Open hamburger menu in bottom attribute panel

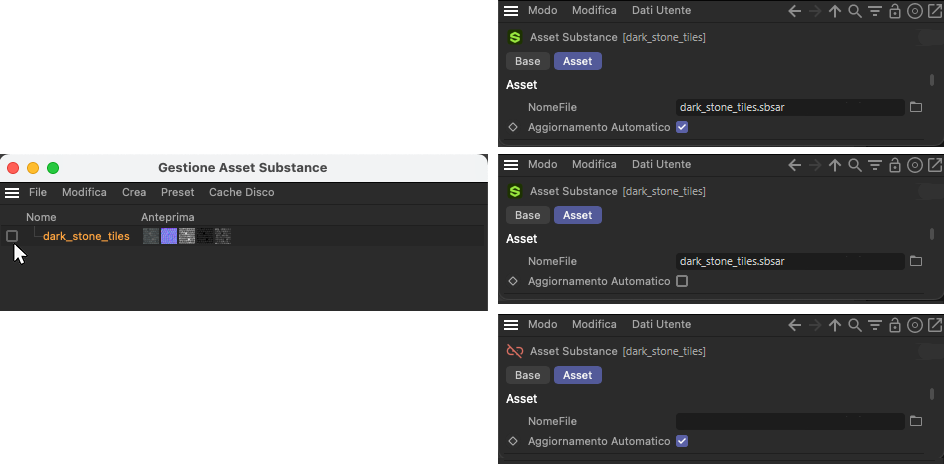coord(511,325)
